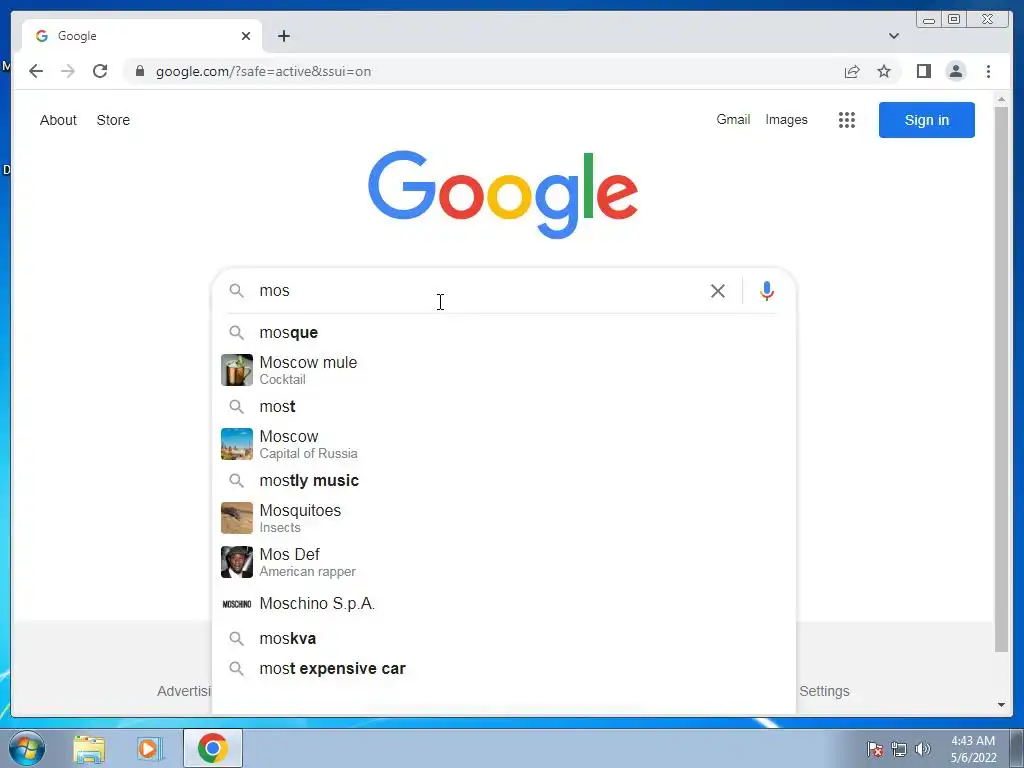Launch Windows Media Player from the taskbar
The image size is (1024, 768).
pos(150,748)
